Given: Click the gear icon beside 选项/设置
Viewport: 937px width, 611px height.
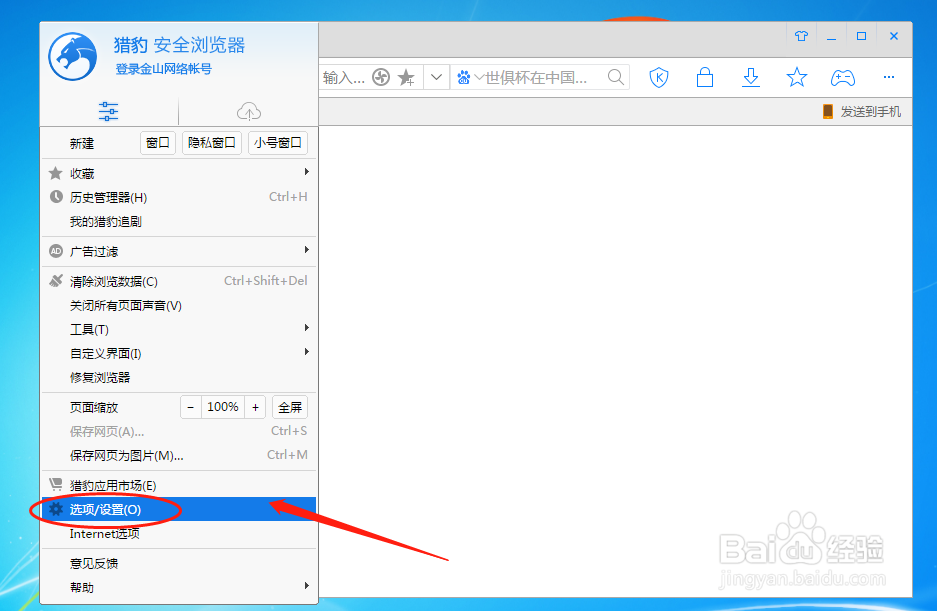Looking at the screenshot, I should click(x=56, y=509).
